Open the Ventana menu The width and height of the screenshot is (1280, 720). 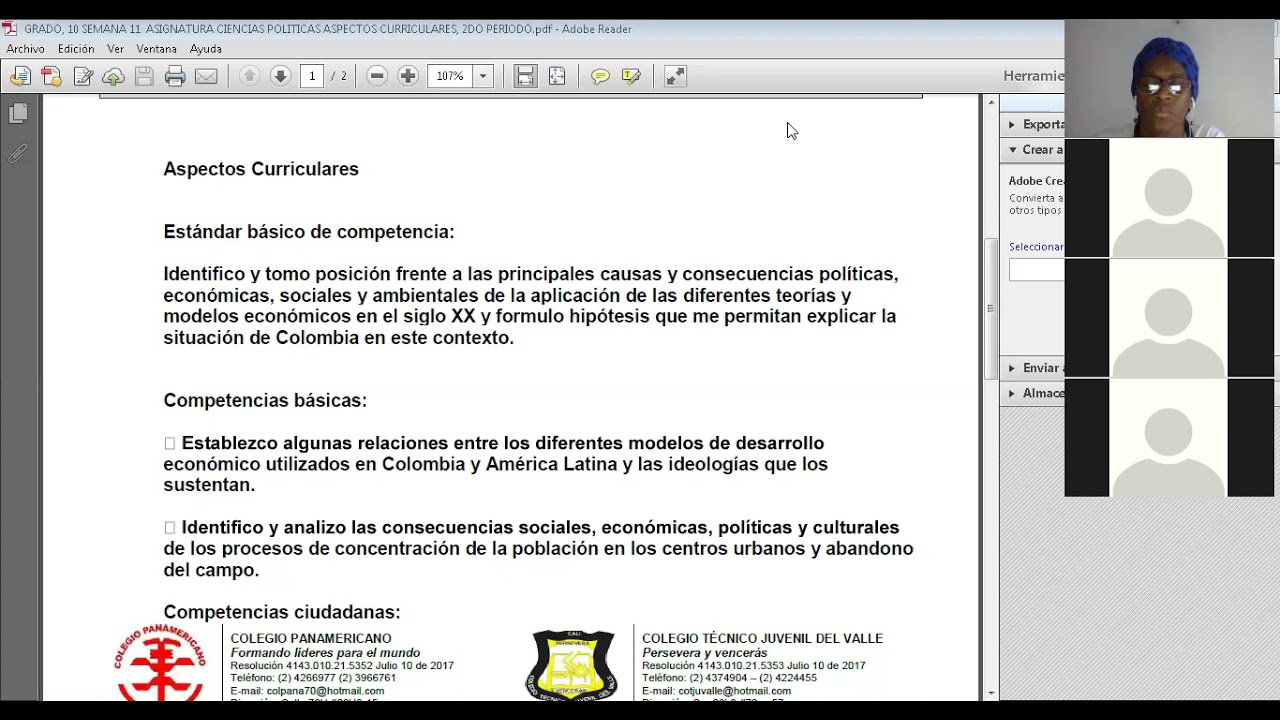156,49
